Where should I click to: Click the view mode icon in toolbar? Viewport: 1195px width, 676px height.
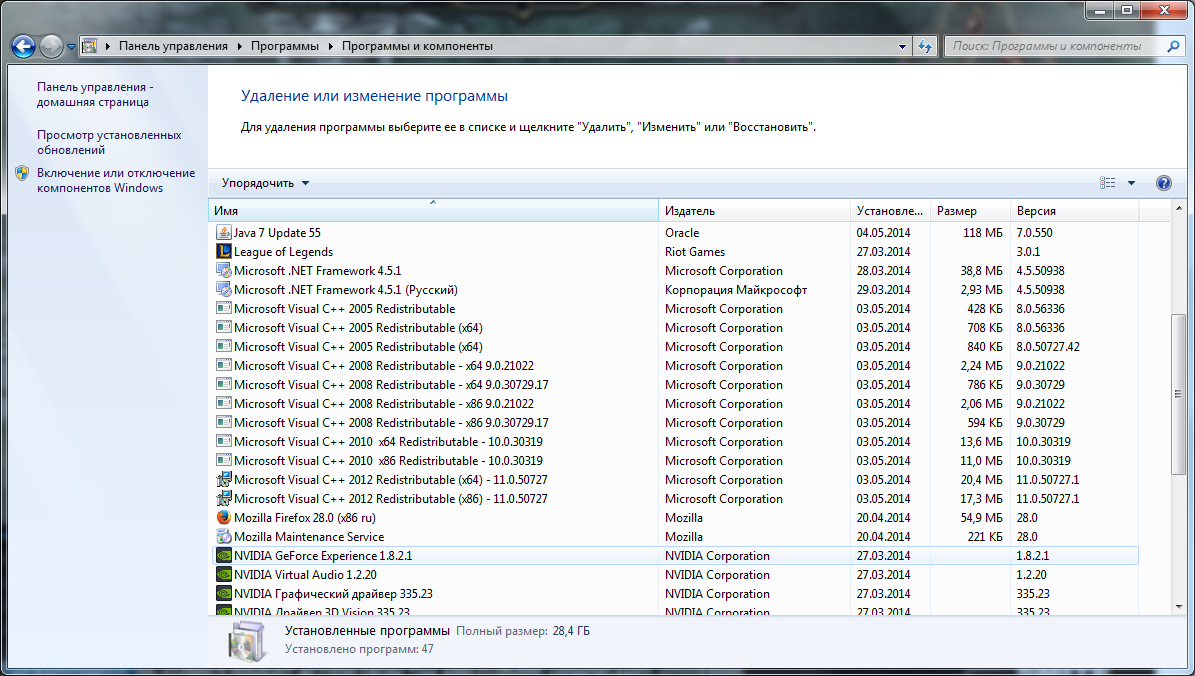point(1107,183)
